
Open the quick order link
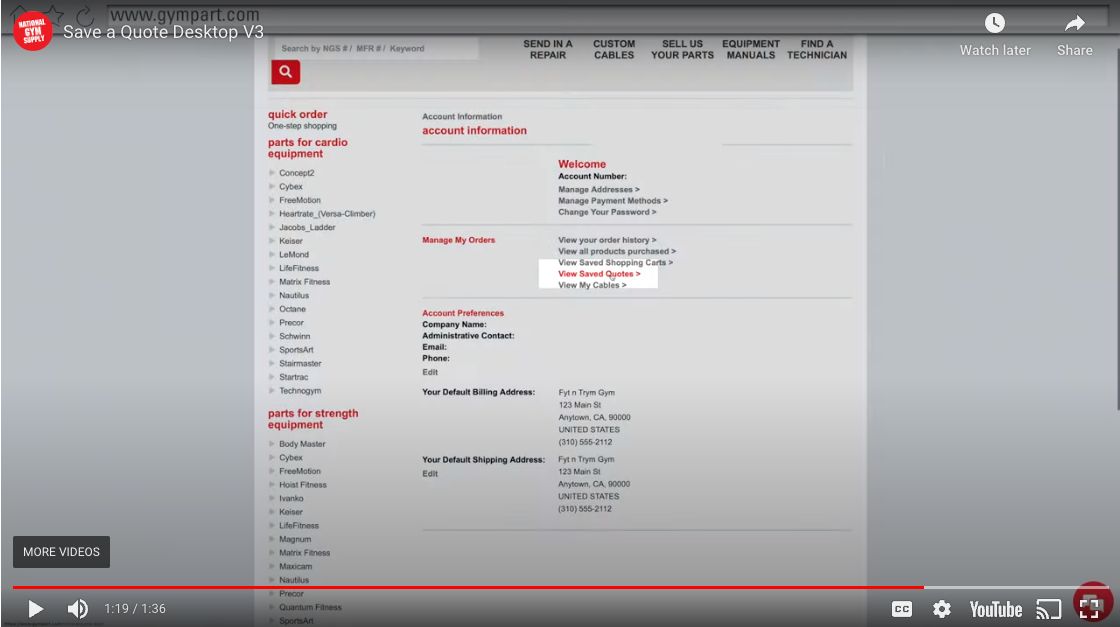(297, 114)
